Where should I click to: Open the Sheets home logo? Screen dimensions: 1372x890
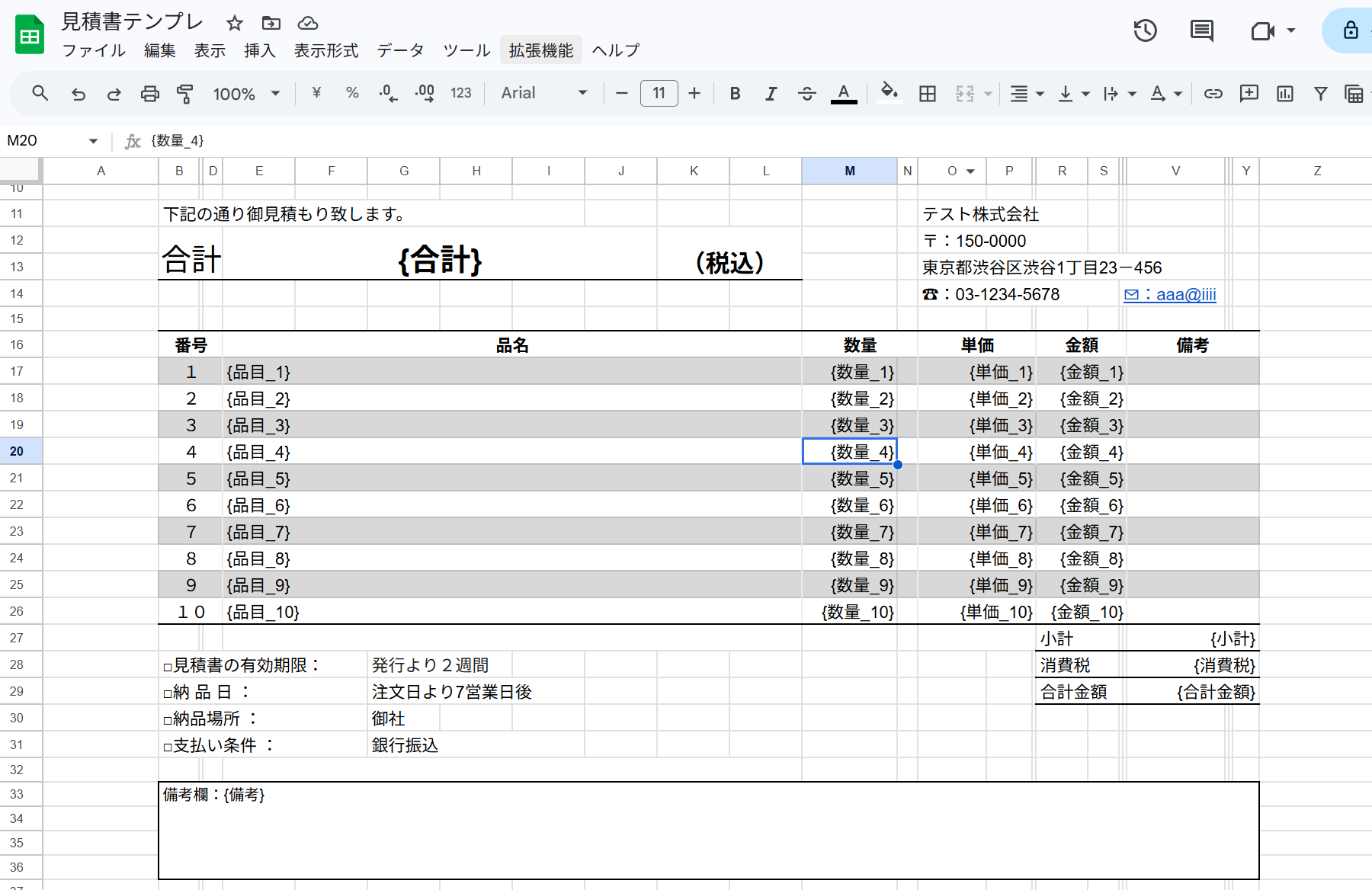pyautogui.click(x=30, y=35)
